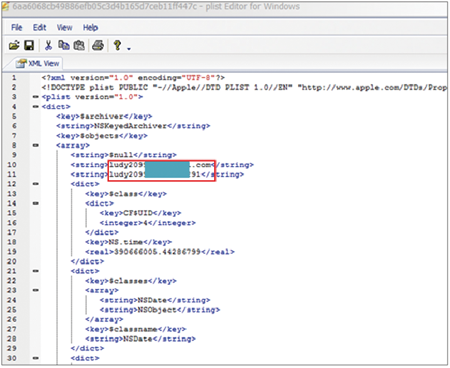Click the Print toolbar icon
The width and height of the screenshot is (450, 368).
(98, 45)
